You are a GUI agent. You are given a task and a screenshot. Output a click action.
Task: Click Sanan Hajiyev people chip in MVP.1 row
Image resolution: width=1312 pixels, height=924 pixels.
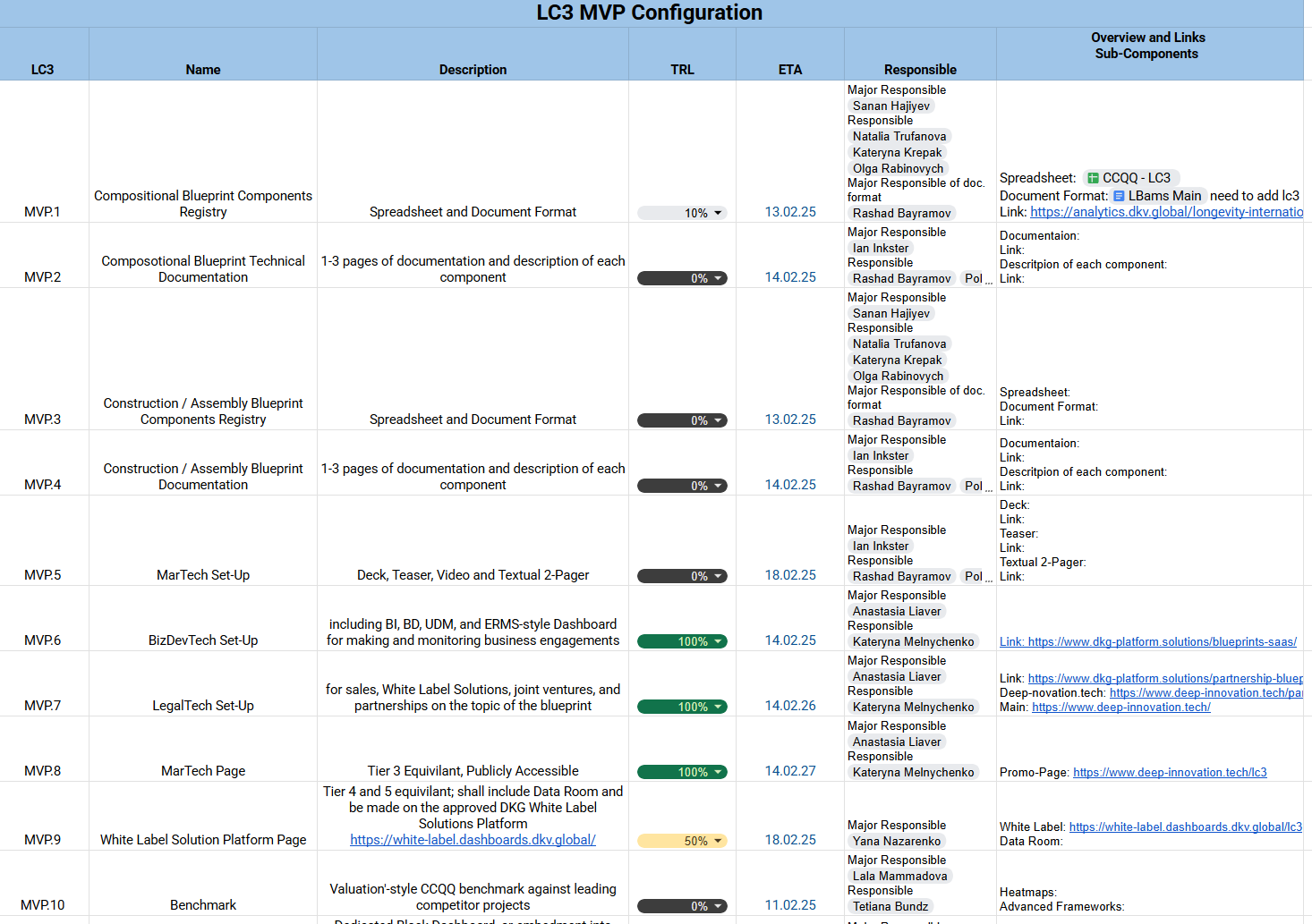tap(890, 106)
